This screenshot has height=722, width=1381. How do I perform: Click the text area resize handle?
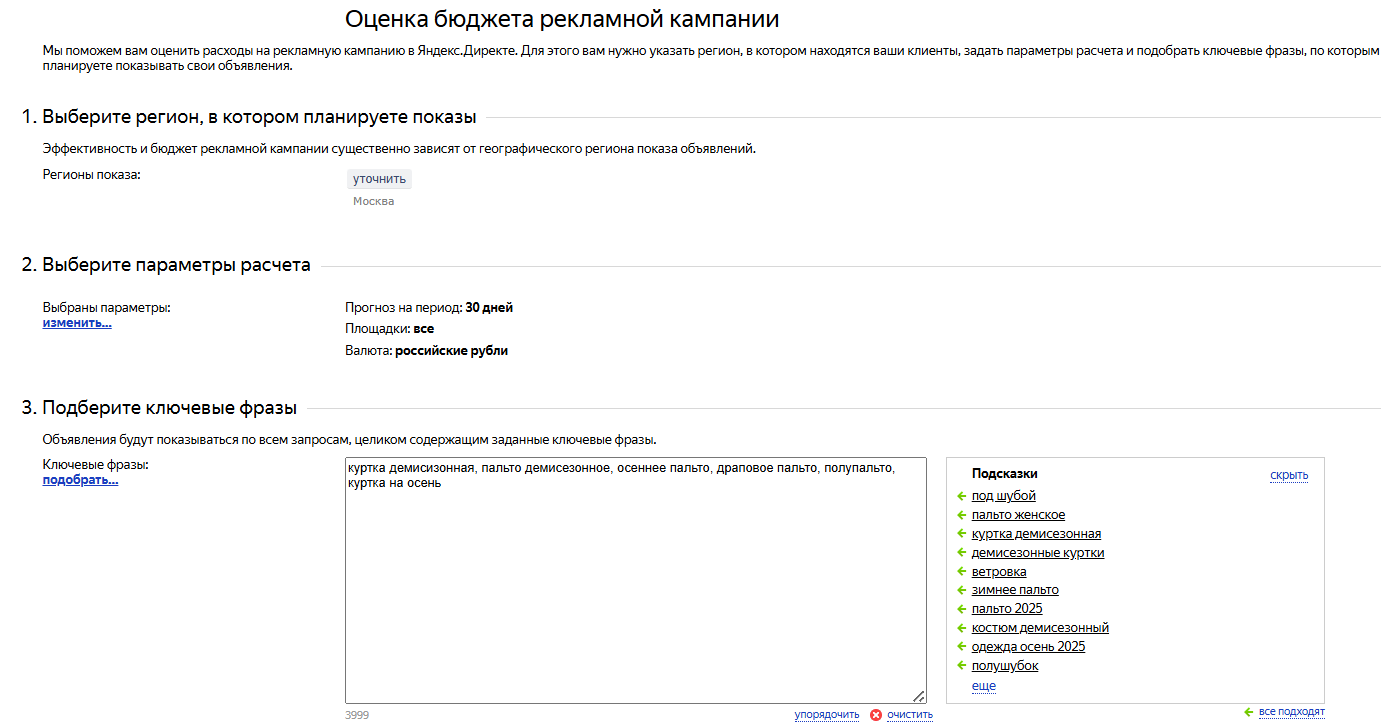pos(919,696)
